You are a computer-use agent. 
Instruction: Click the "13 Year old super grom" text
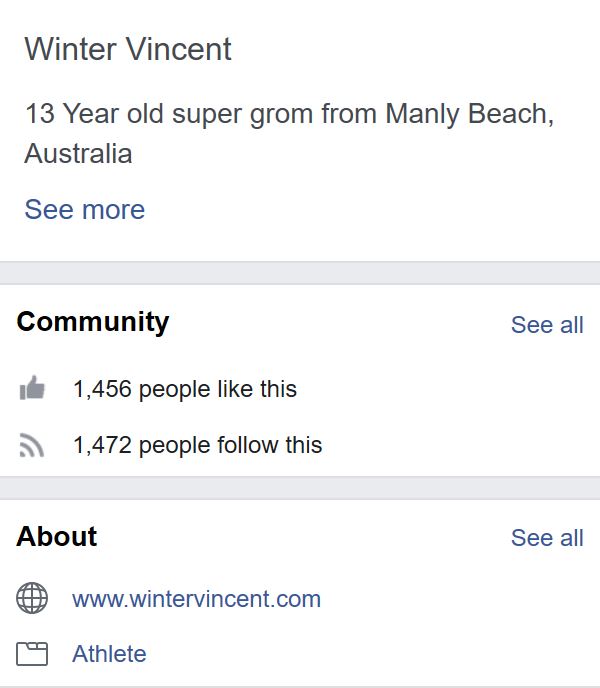click(170, 113)
